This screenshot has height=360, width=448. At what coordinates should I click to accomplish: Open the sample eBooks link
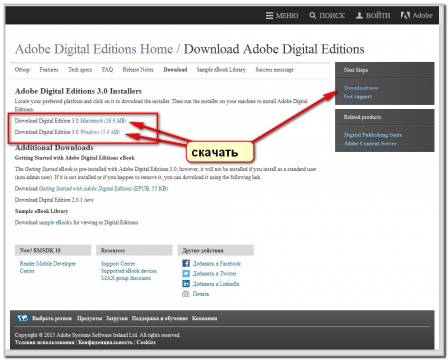(x=55, y=222)
